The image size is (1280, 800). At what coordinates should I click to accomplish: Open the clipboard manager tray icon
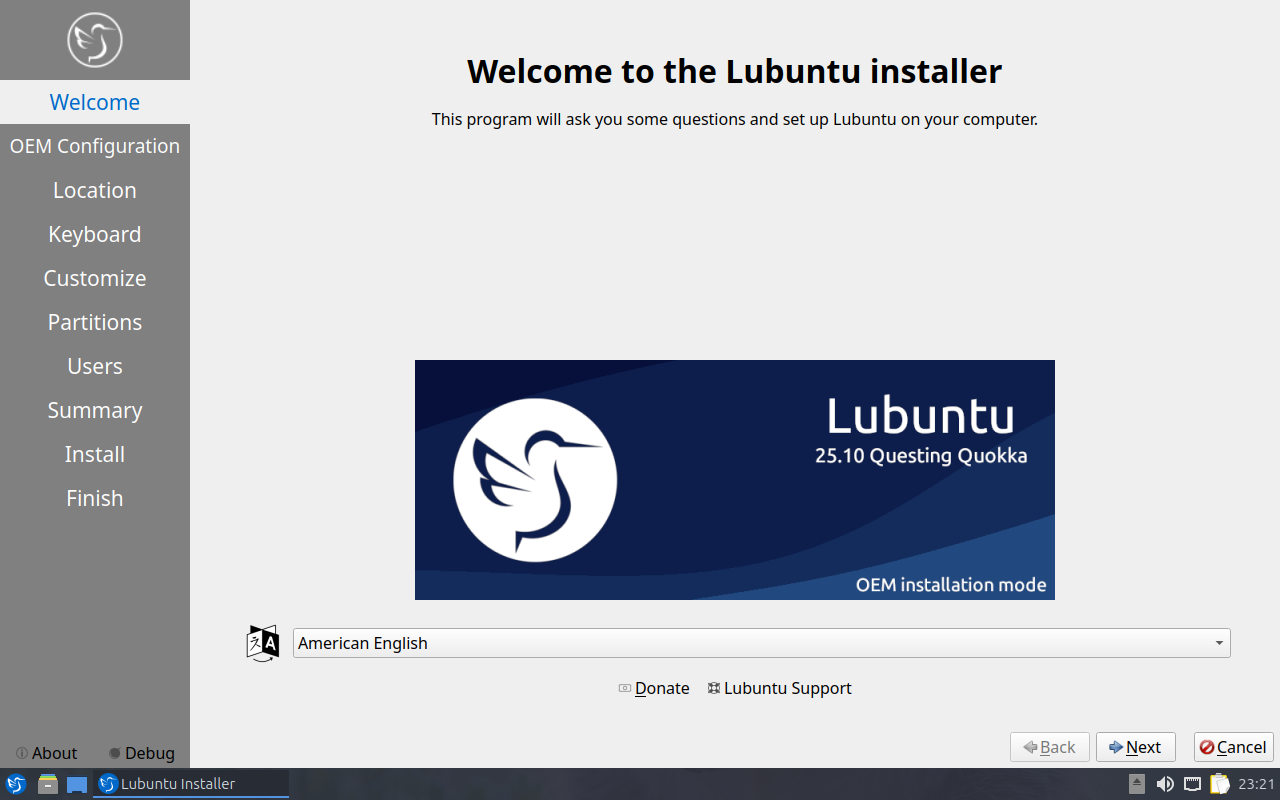[1219, 784]
